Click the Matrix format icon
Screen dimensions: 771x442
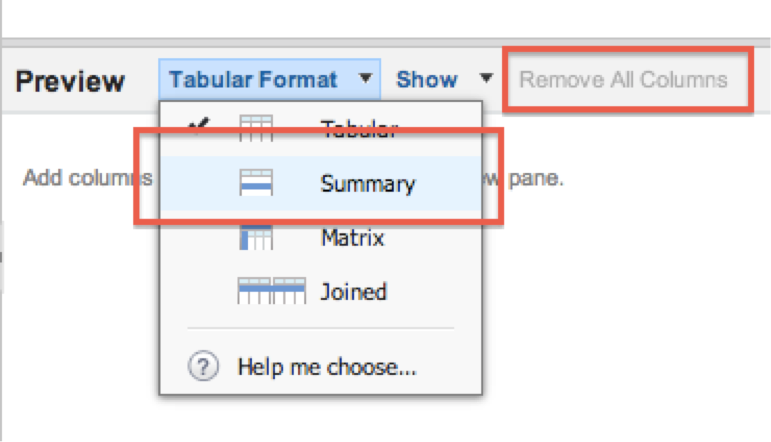(256, 238)
